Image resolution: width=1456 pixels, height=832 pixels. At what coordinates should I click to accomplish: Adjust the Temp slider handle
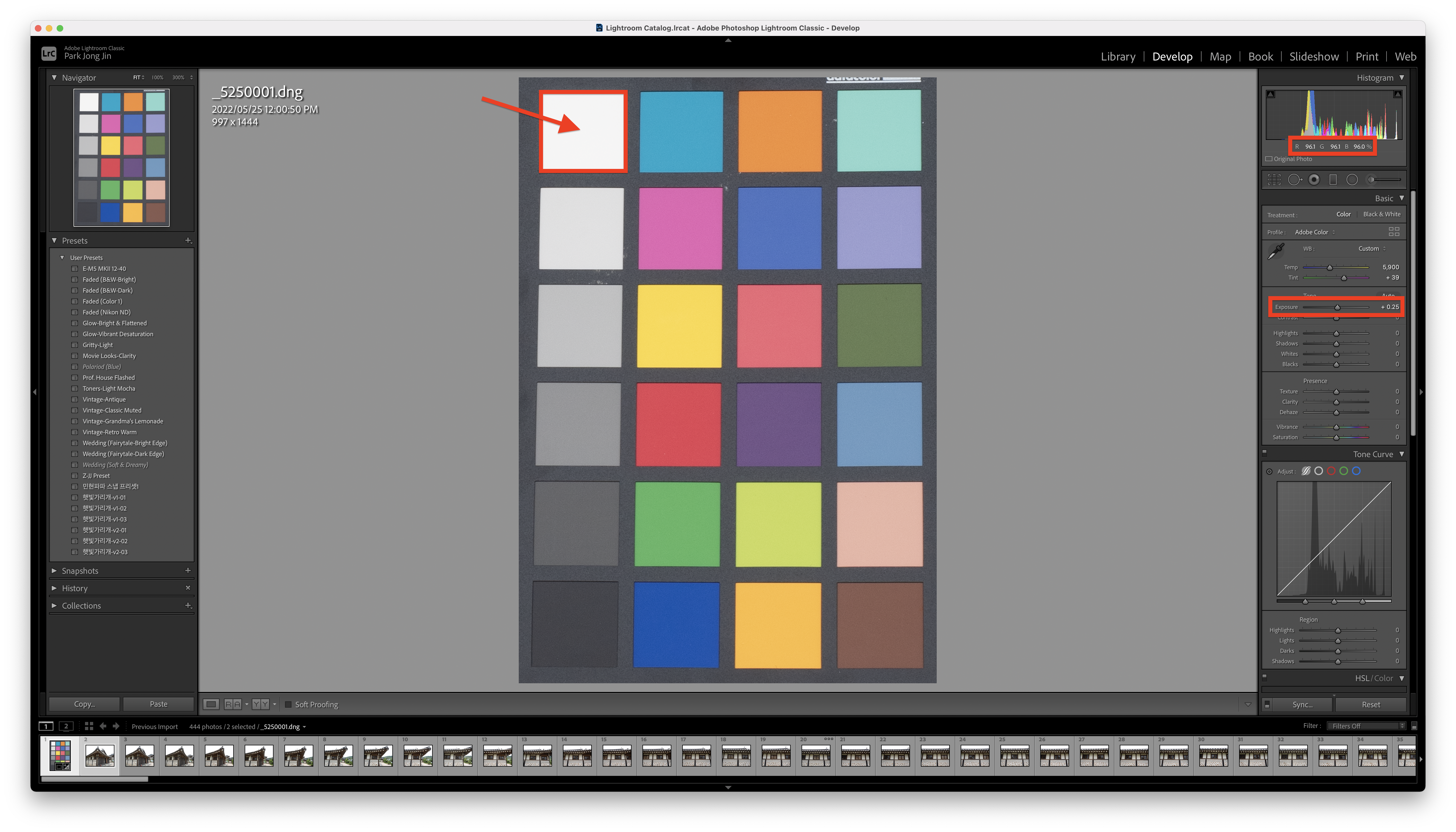coord(1330,268)
